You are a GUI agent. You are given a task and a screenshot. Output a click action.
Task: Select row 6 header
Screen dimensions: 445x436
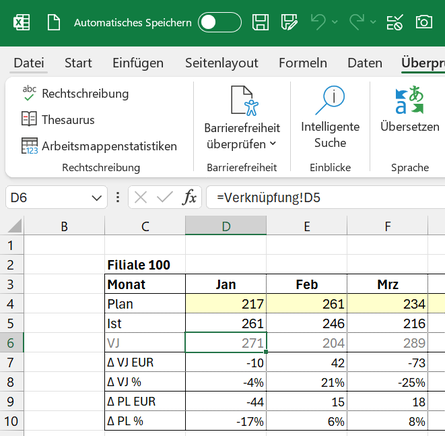11,343
